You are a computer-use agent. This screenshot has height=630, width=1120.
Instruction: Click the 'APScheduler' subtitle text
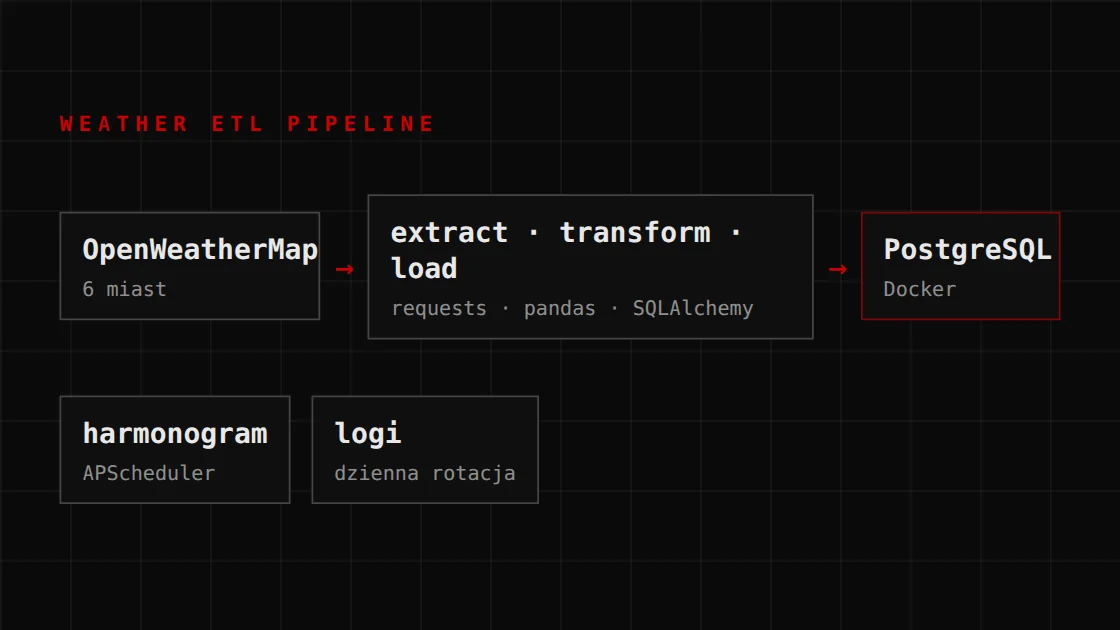[x=149, y=473]
